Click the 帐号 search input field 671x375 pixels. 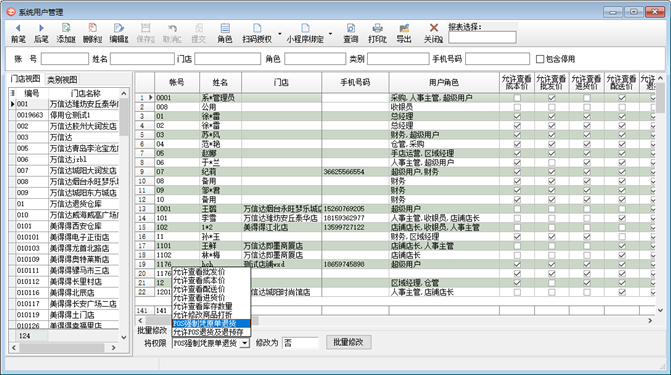[x=65, y=59]
